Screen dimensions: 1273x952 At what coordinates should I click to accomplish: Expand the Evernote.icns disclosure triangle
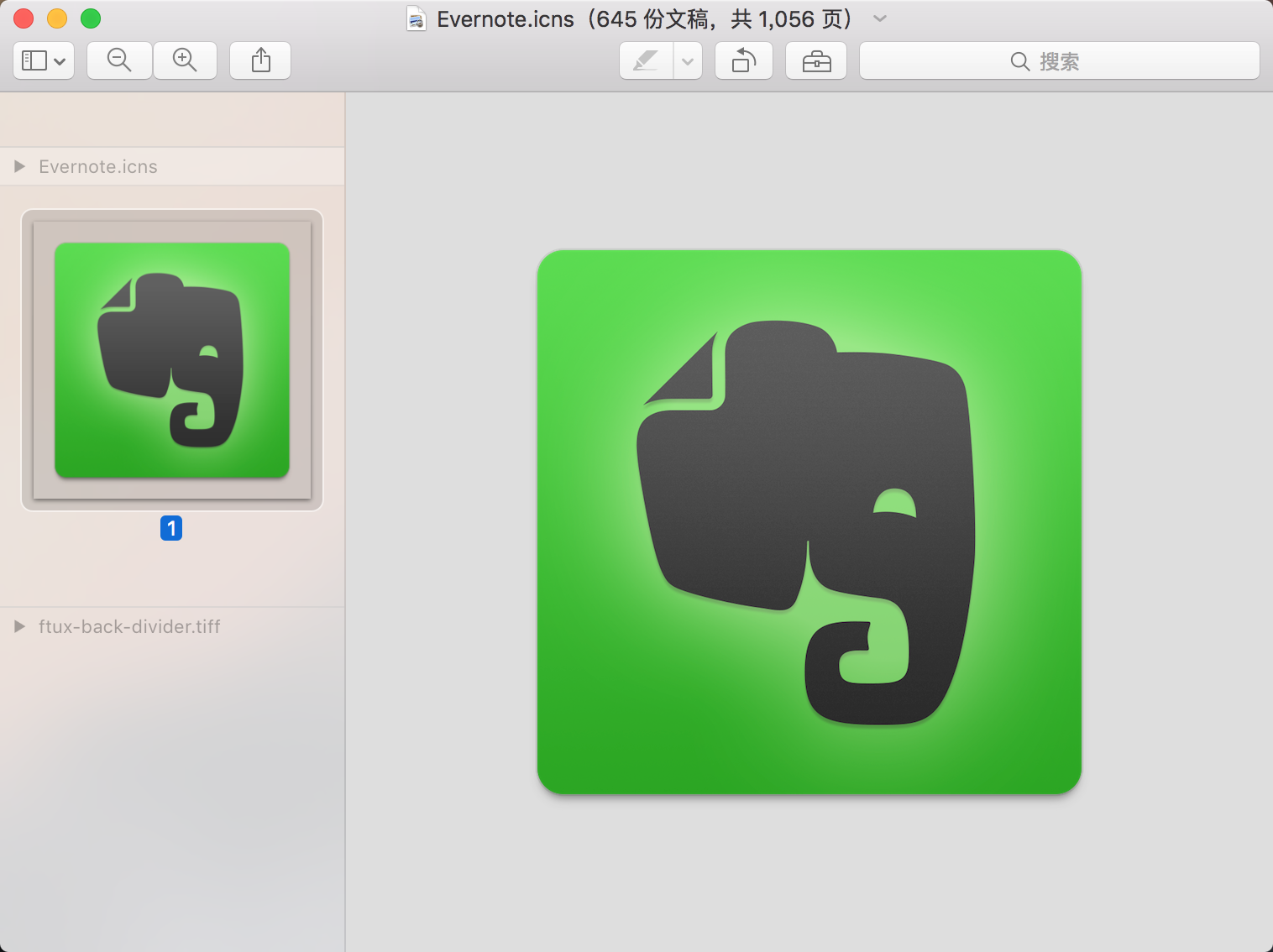point(19,166)
